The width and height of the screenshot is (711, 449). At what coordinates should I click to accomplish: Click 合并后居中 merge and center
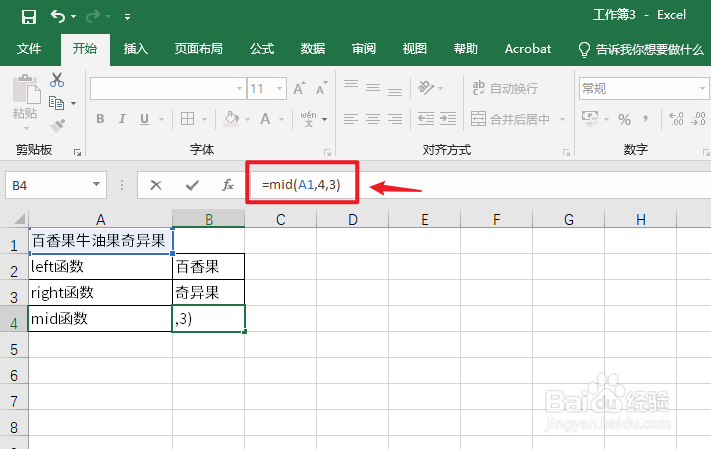click(511, 119)
